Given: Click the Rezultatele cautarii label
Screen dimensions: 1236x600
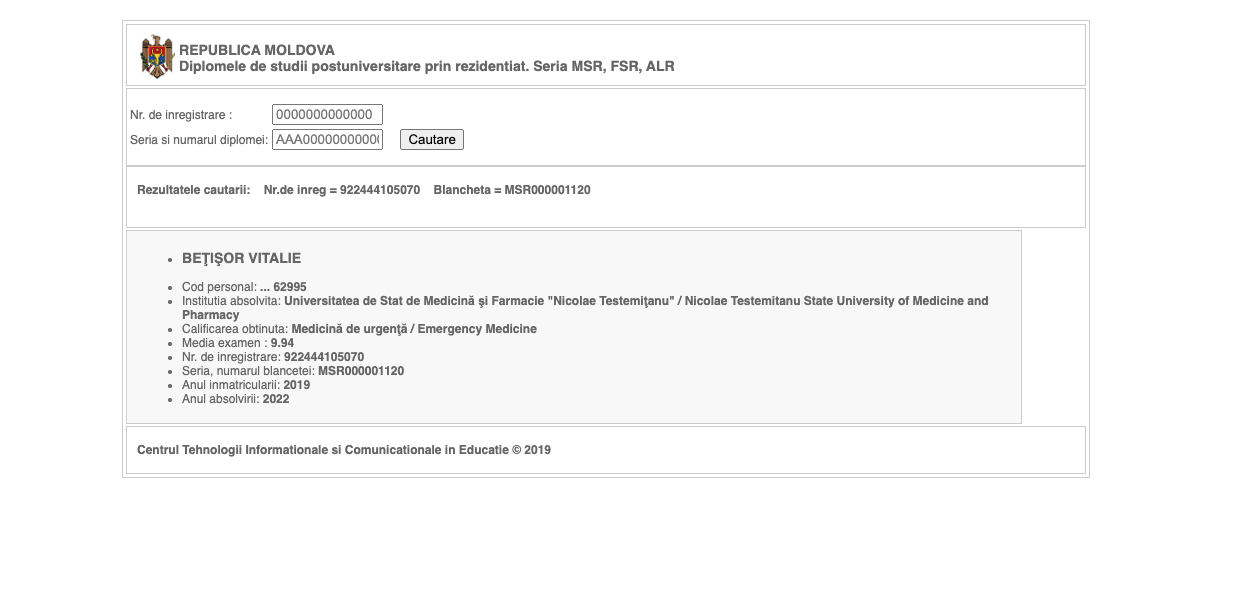Looking at the screenshot, I should 194,190.
